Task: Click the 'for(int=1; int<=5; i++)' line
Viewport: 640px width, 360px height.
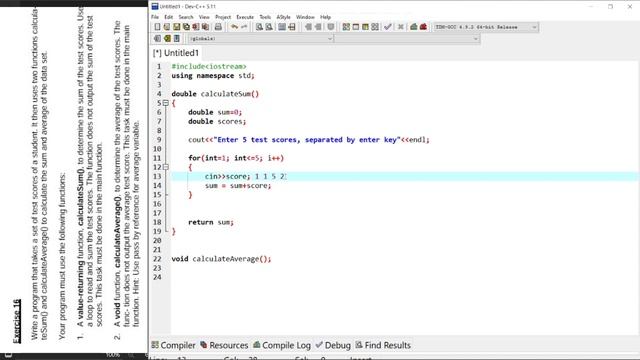Action: pos(236,158)
